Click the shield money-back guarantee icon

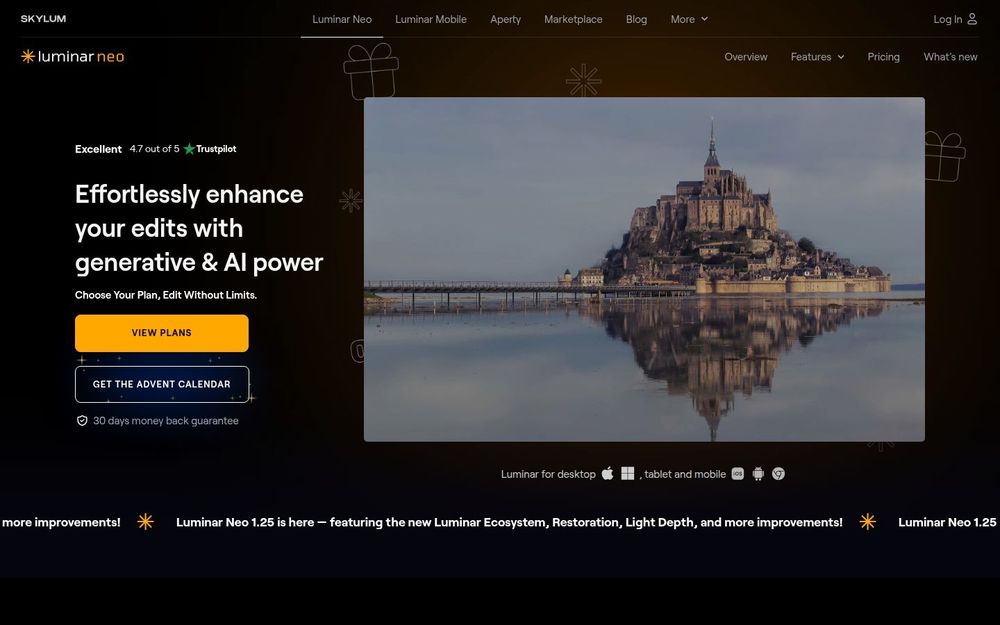82,420
